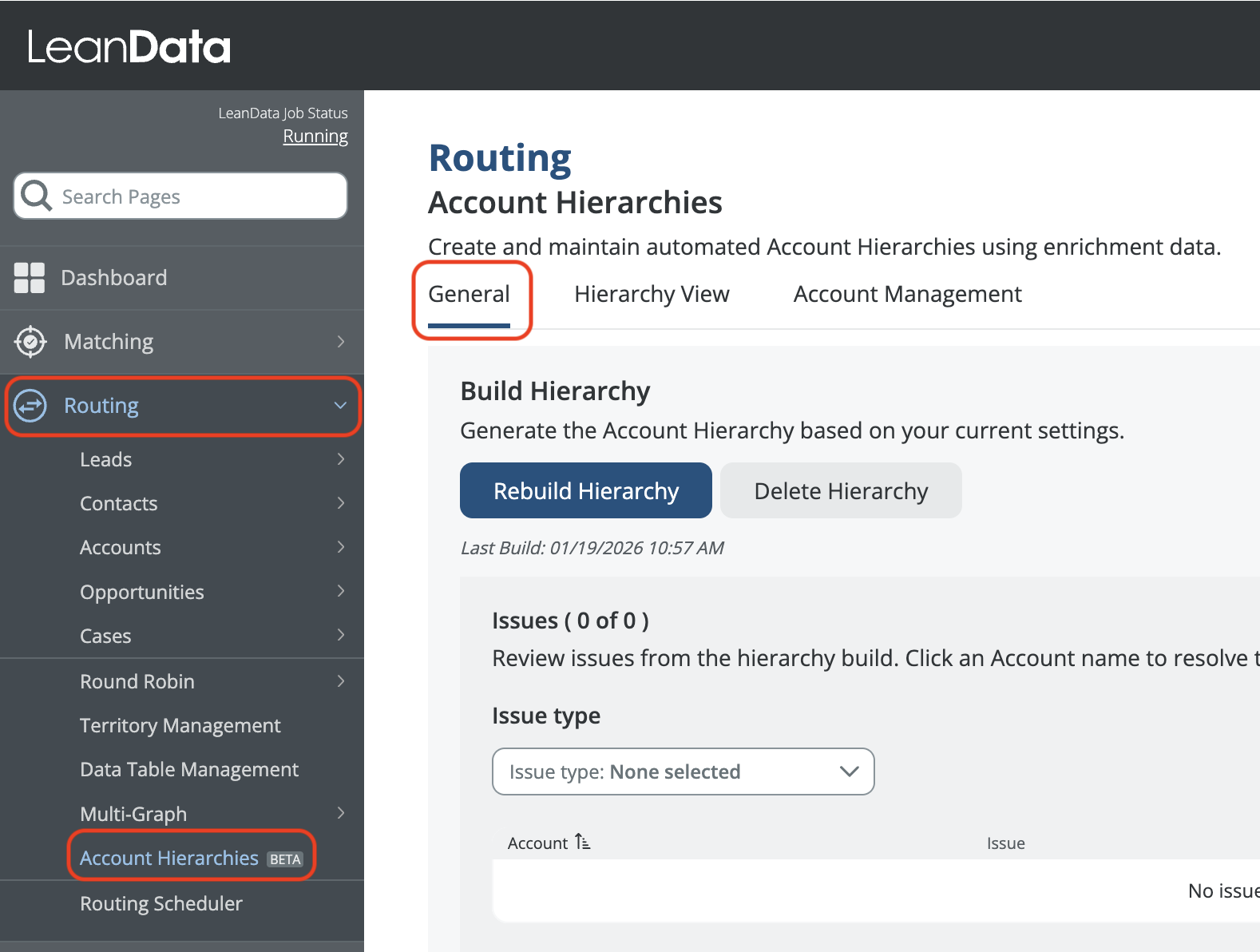Image resolution: width=1260 pixels, height=952 pixels.
Task: Click the Routing arrows icon
Action: pyautogui.click(x=30, y=406)
